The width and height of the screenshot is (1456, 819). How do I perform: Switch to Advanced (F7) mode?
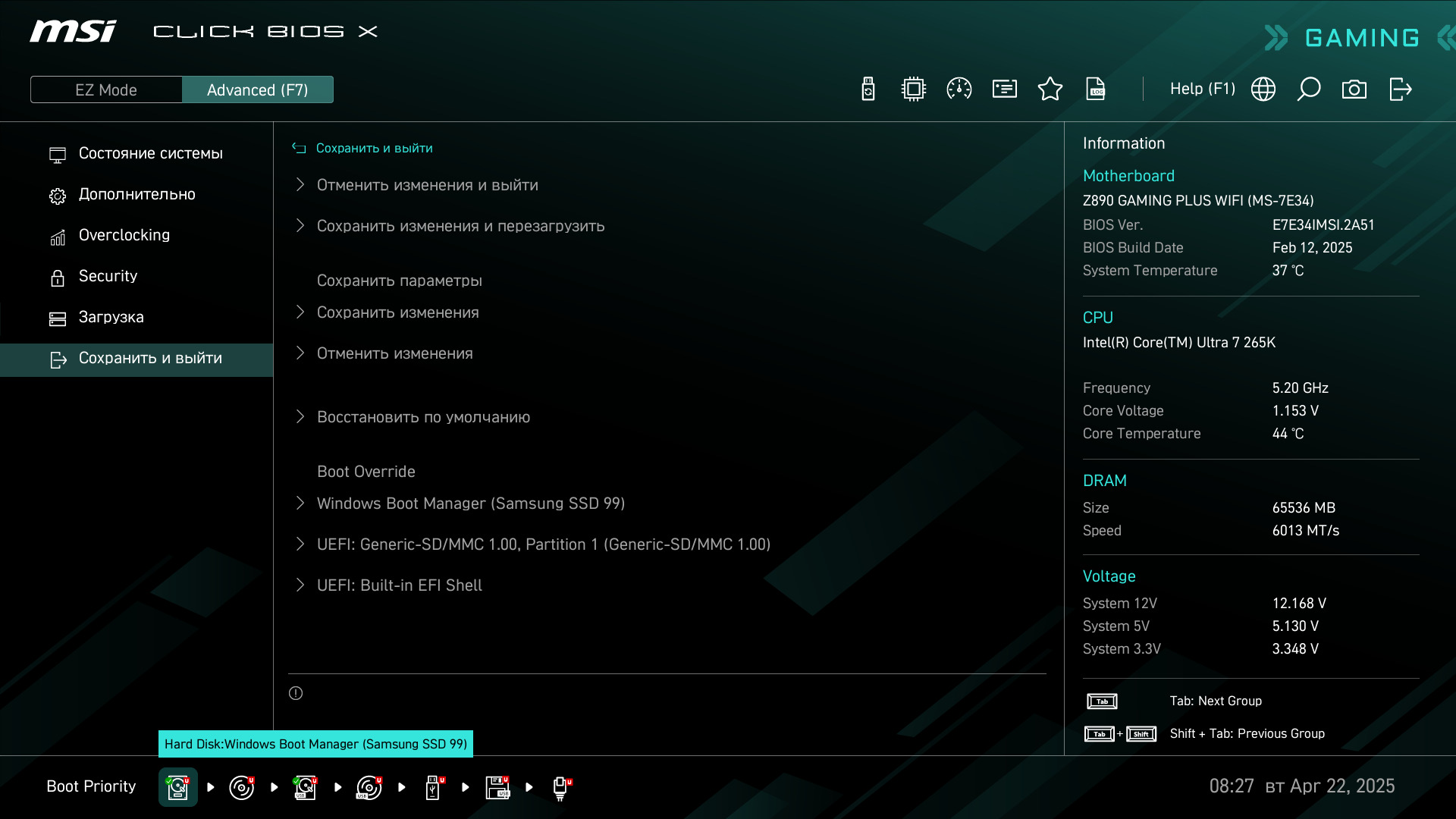coord(258,89)
